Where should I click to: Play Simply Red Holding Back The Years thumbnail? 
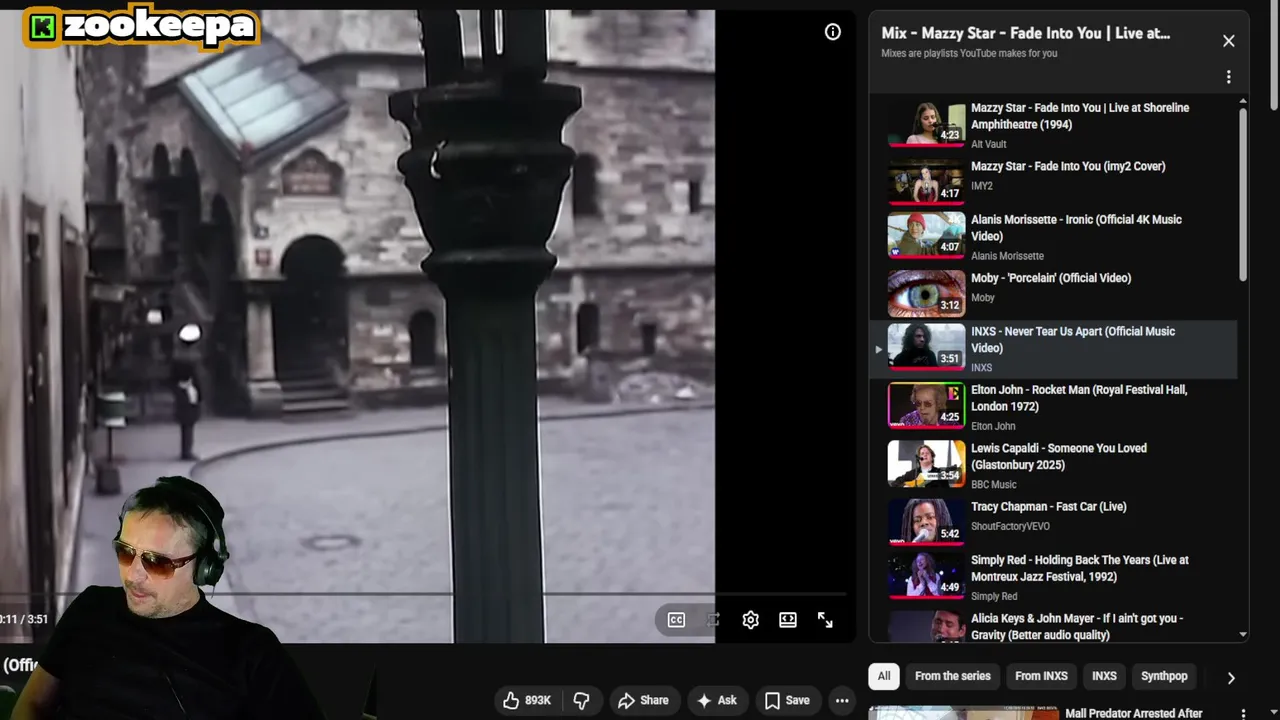coord(926,576)
